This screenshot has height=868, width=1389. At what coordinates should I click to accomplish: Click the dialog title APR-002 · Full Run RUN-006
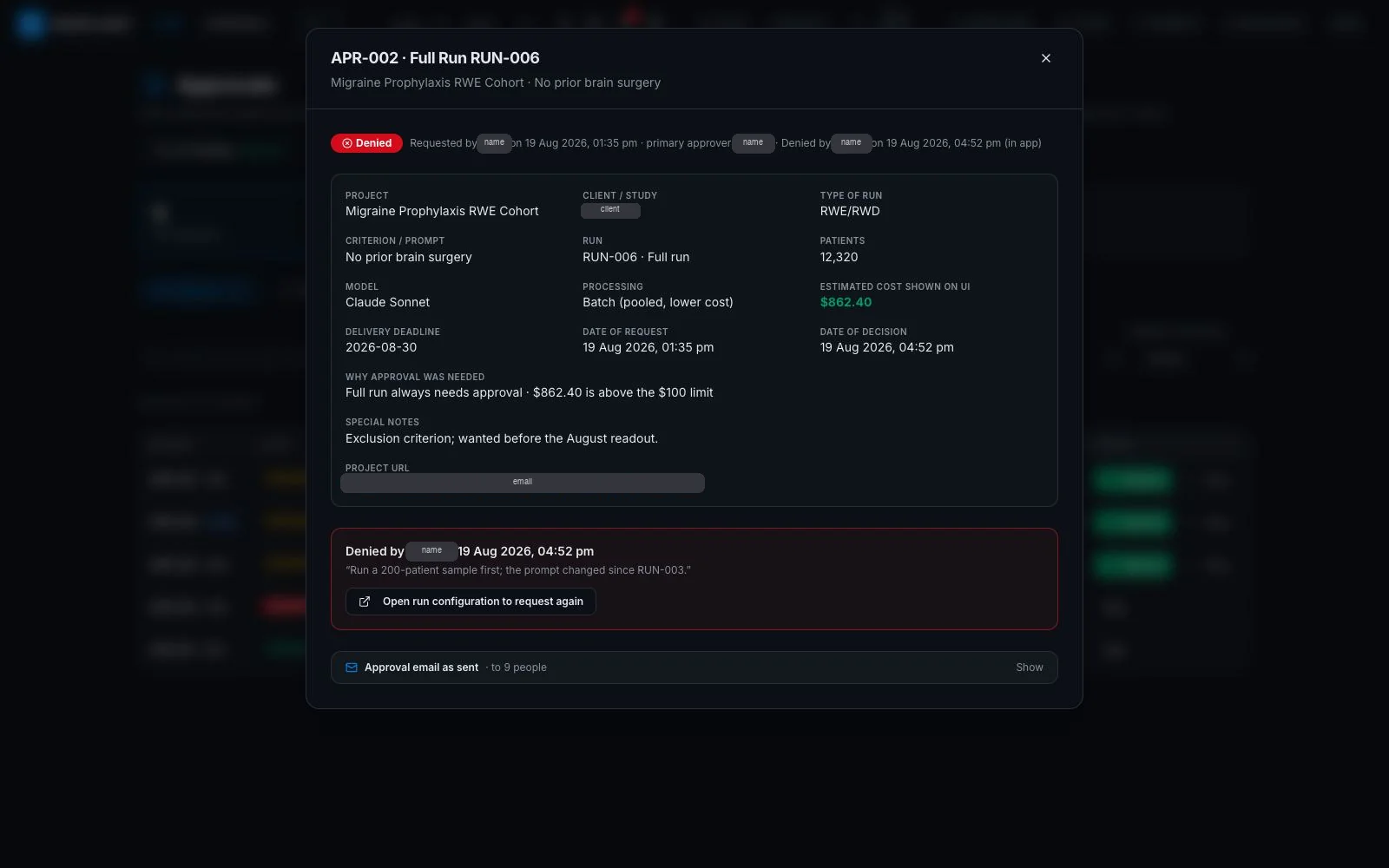click(435, 58)
